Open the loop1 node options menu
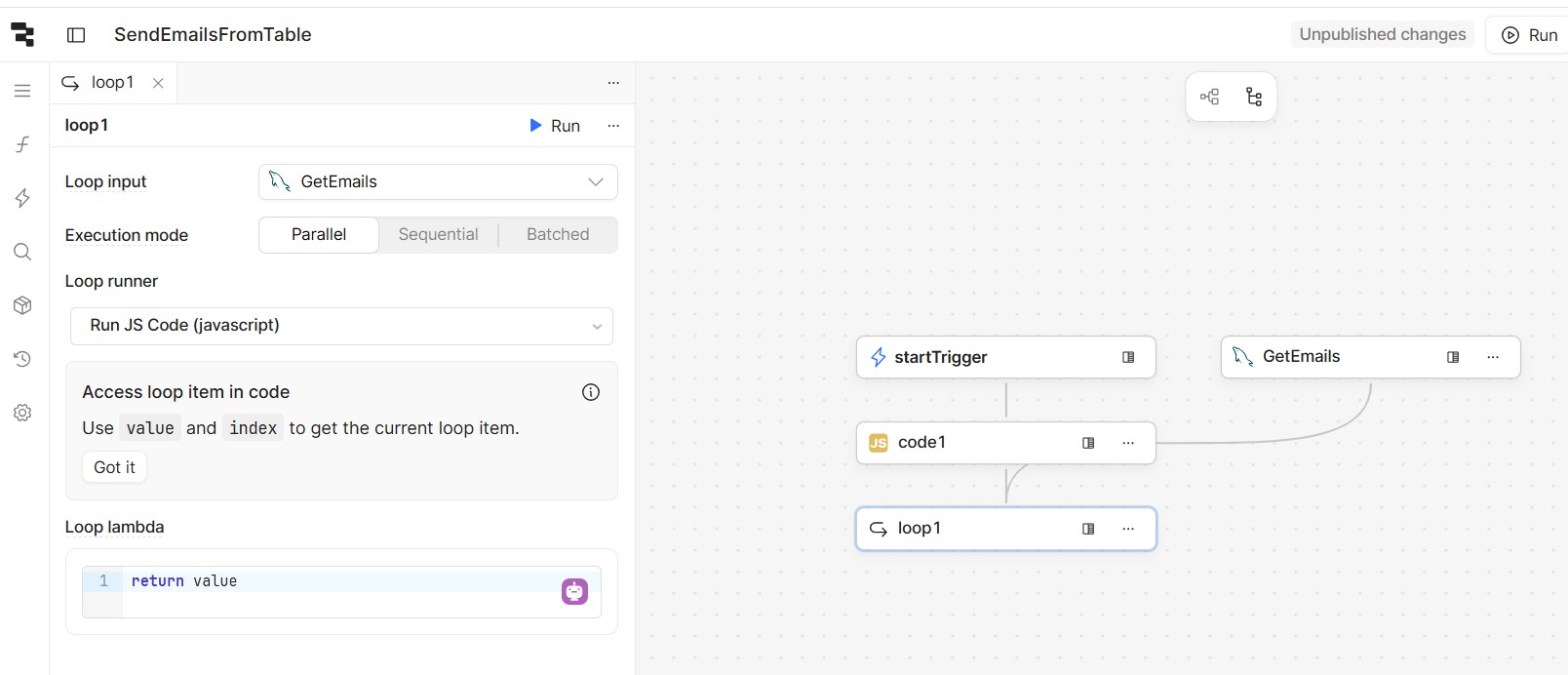 pyautogui.click(x=1128, y=529)
